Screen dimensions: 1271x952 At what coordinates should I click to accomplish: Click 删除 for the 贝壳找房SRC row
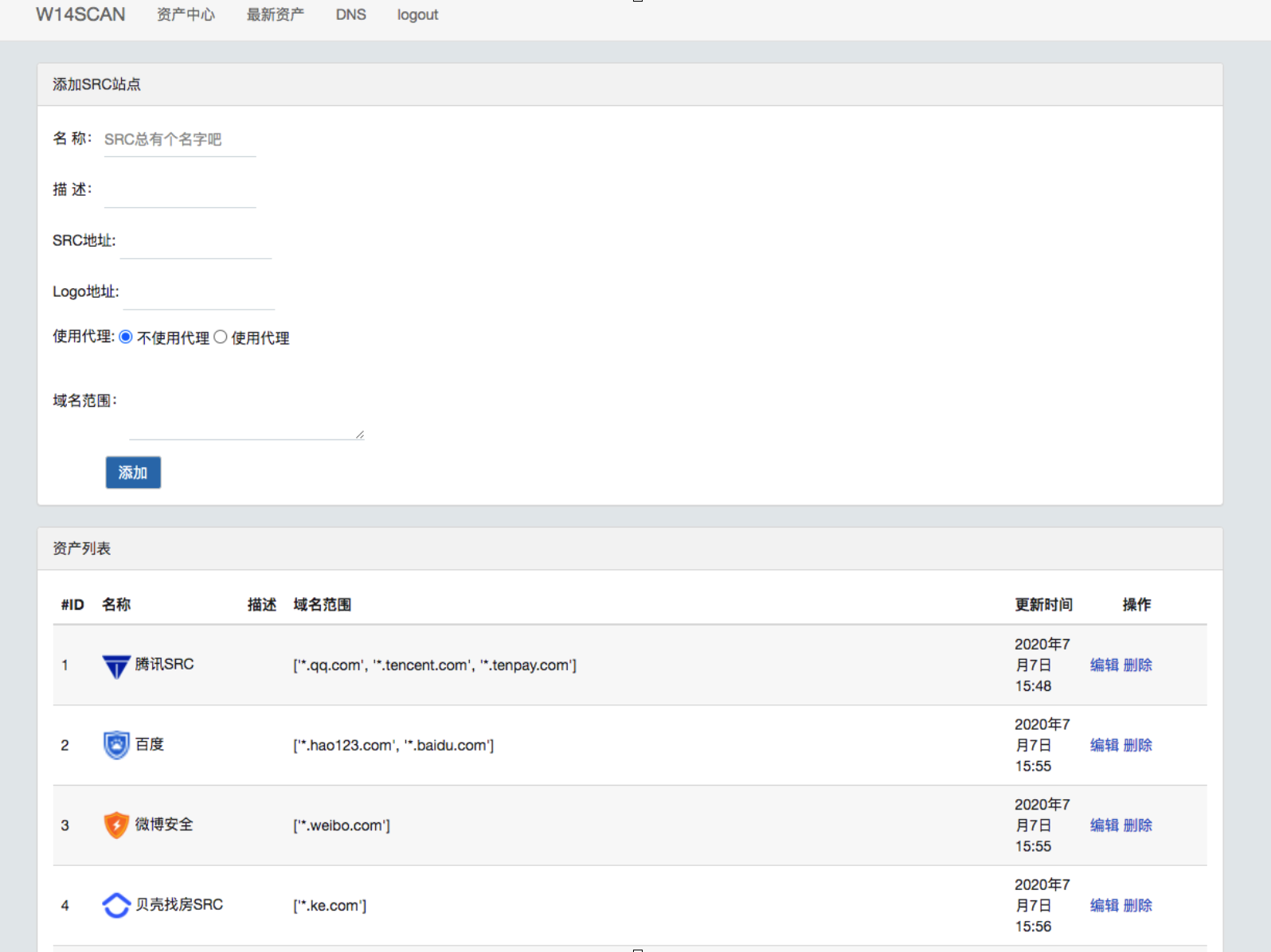(x=1138, y=905)
